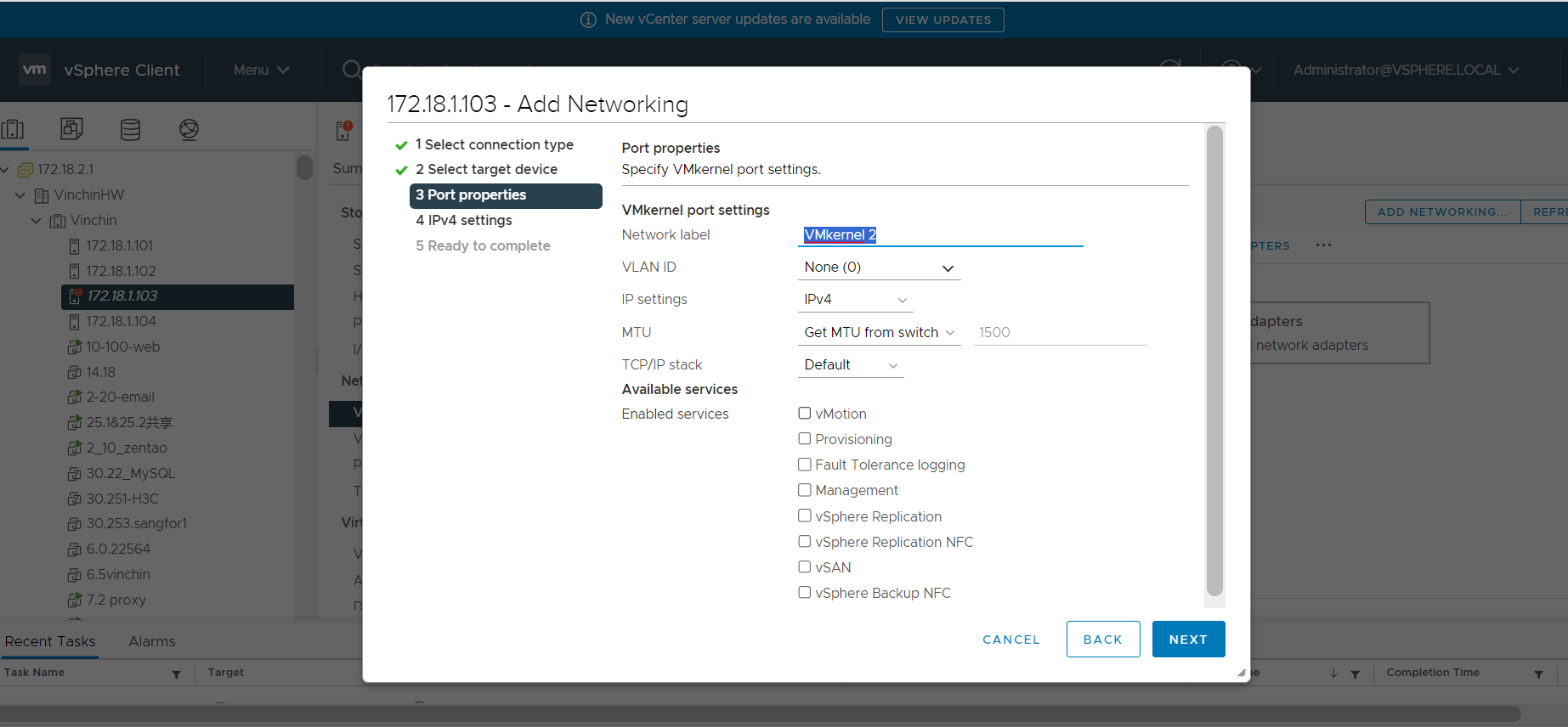Select 30.253.sangfor1 in the tree

(136, 524)
